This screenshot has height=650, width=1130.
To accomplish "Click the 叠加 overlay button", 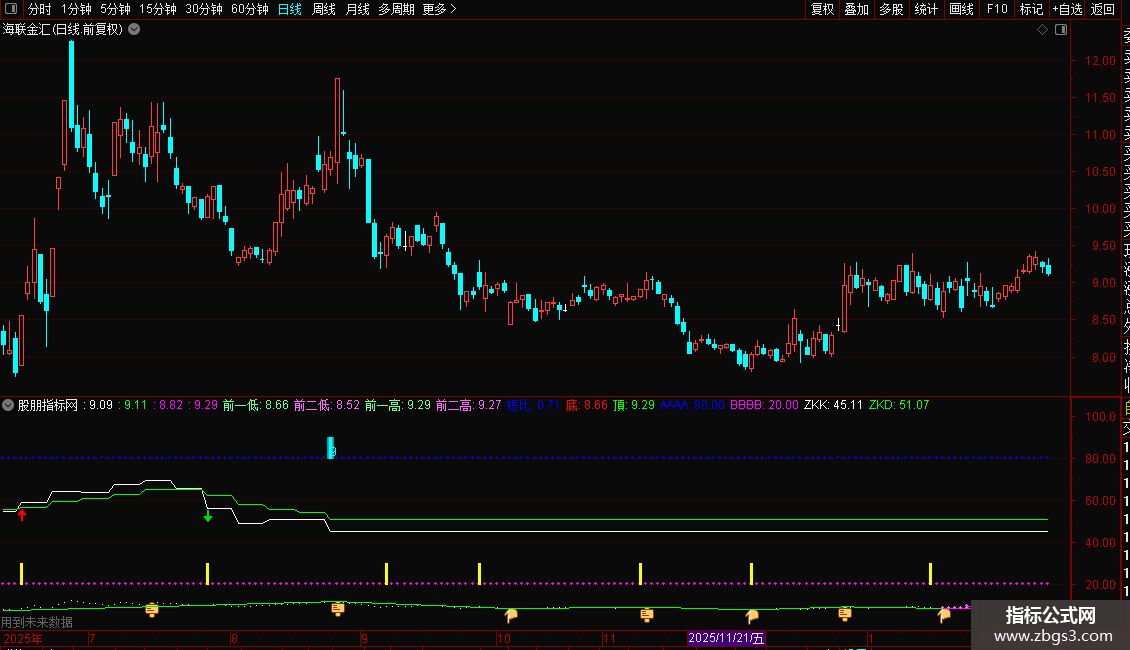I will 857,9.
